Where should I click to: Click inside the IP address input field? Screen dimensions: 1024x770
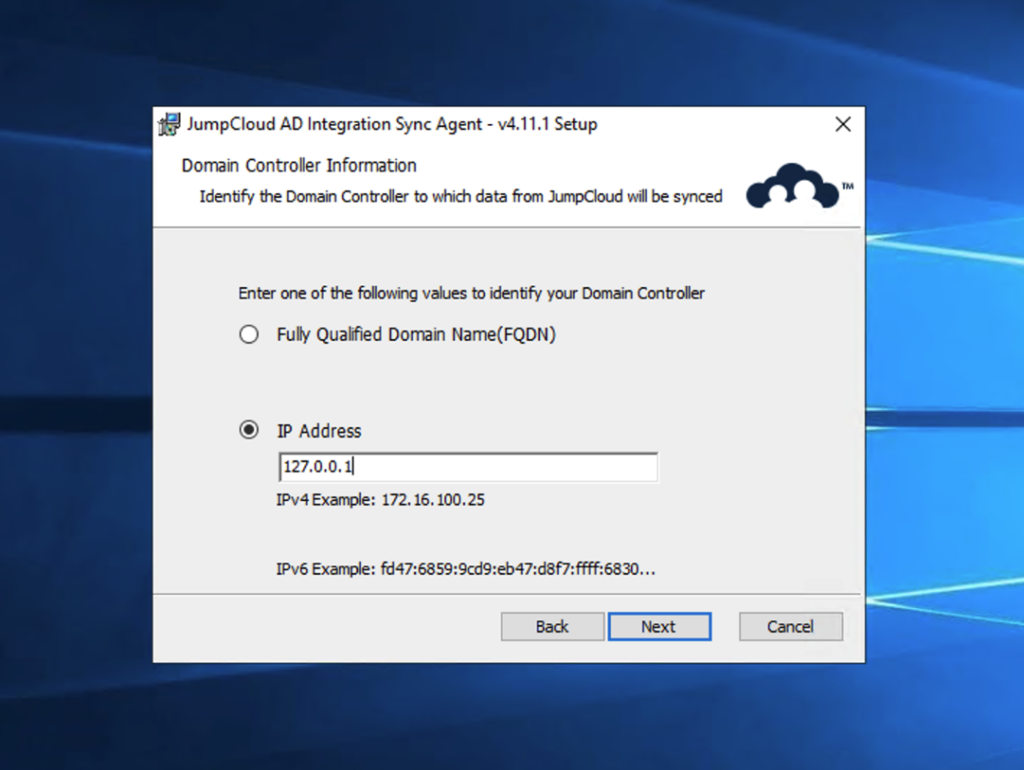coord(468,466)
